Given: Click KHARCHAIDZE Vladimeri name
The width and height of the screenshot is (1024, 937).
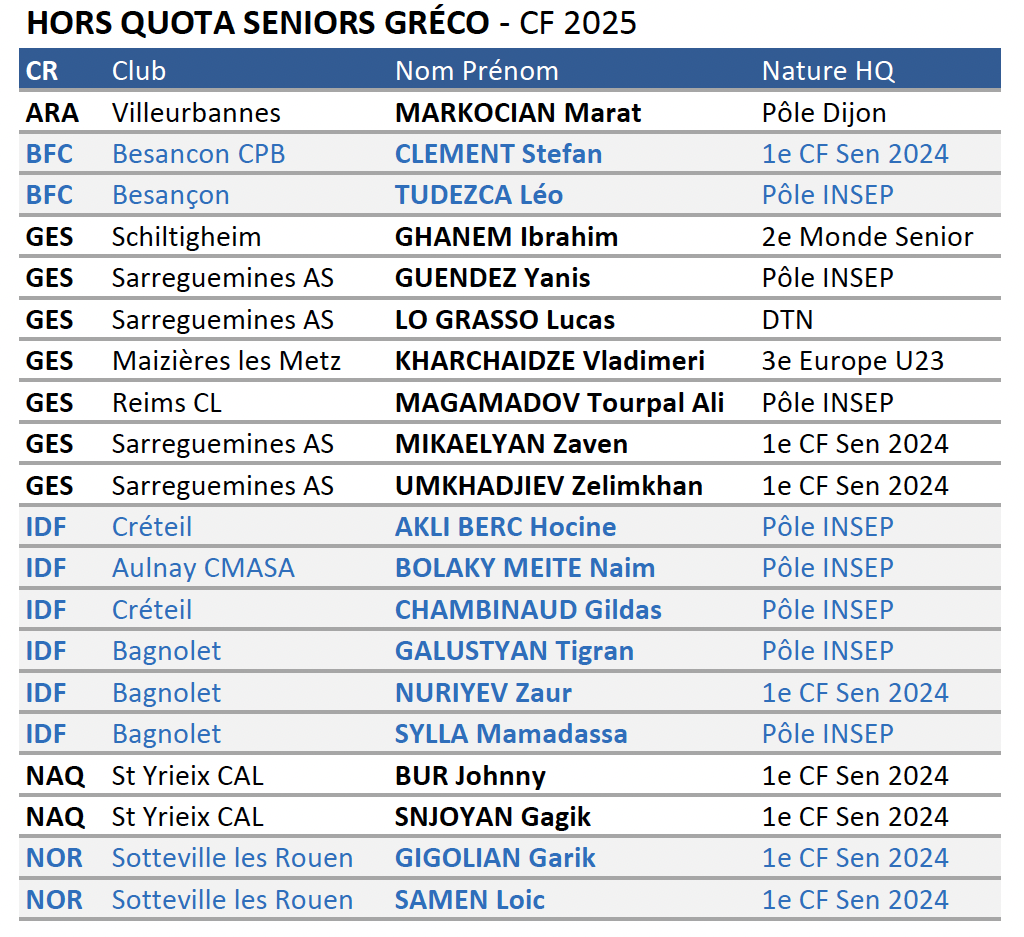Looking at the screenshot, I should pyautogui.click(x=550, y=361).
